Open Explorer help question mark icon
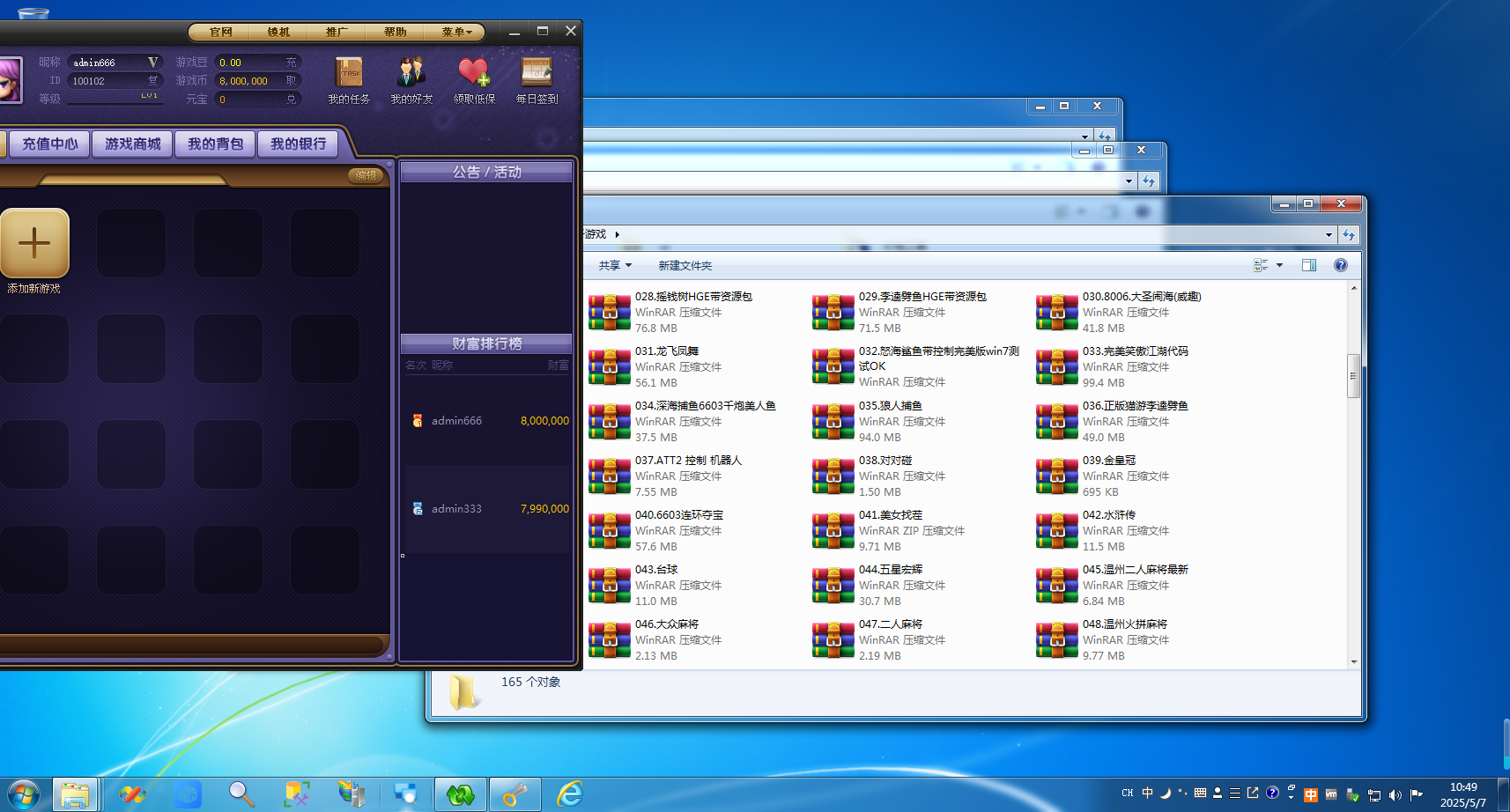Image resolution: width=1510 pixels, height=812 pixels. 1341,265
